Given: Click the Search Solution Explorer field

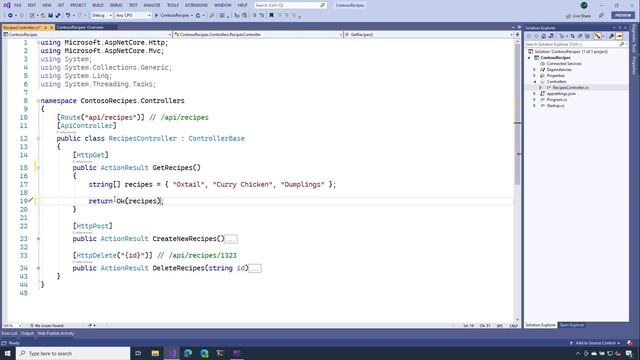Looking at the screenshot, I should tap(575, 44).
